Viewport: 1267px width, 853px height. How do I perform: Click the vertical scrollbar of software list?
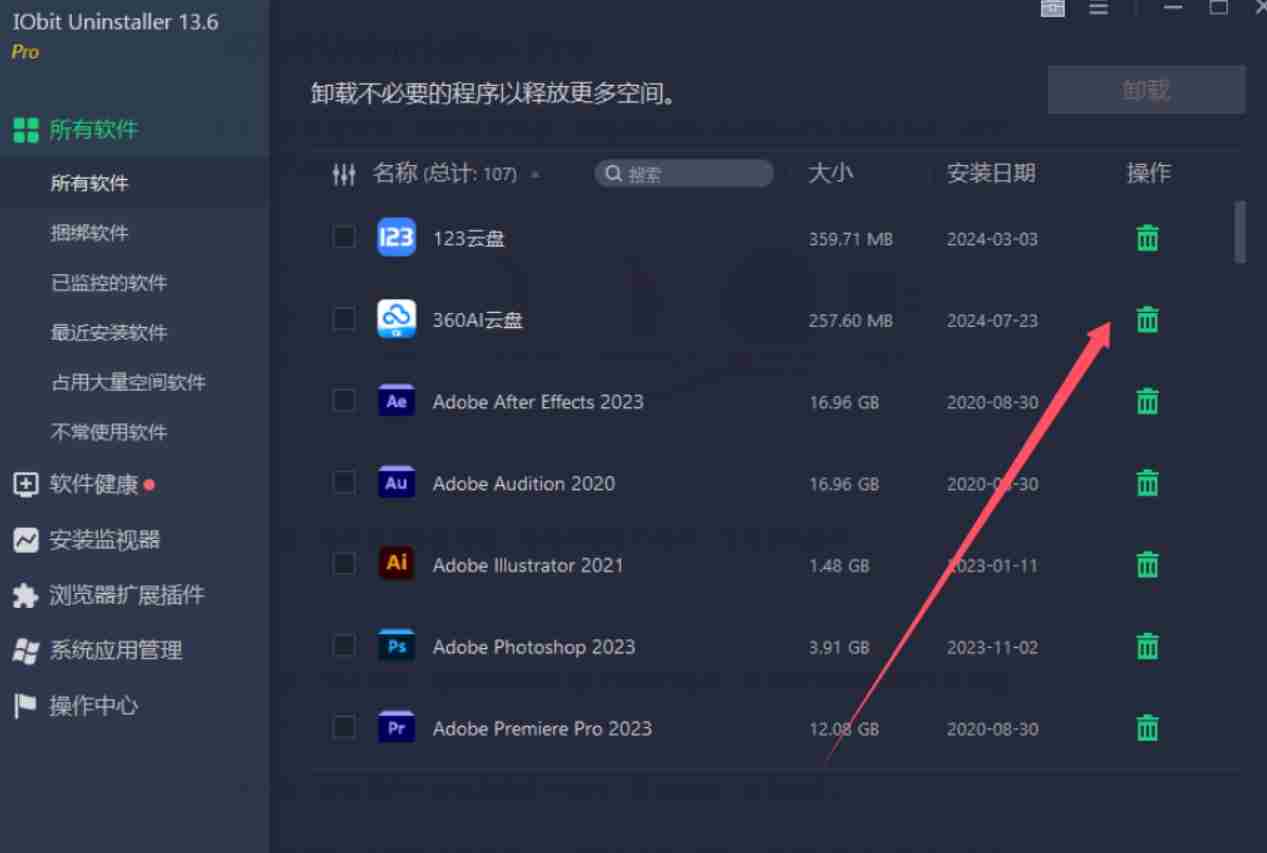(1240, 231)
